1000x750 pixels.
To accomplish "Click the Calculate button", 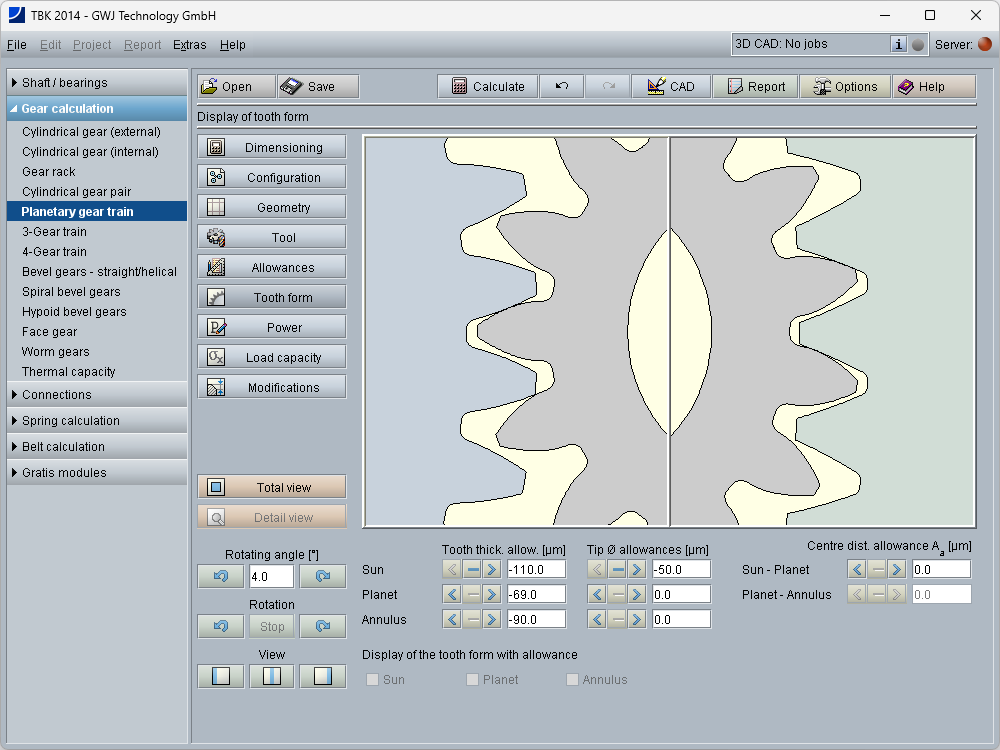I will (x=488, y=87).
